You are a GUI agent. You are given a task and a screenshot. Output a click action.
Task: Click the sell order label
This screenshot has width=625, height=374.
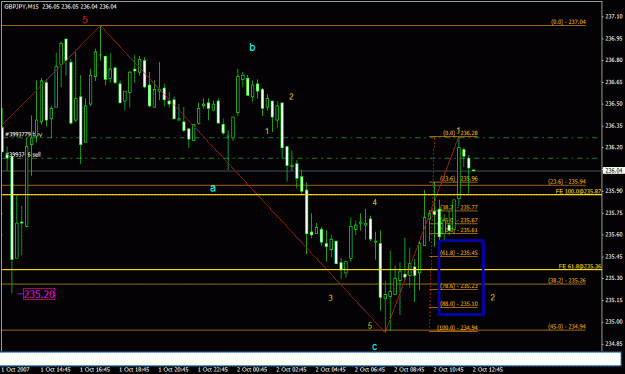22,155
